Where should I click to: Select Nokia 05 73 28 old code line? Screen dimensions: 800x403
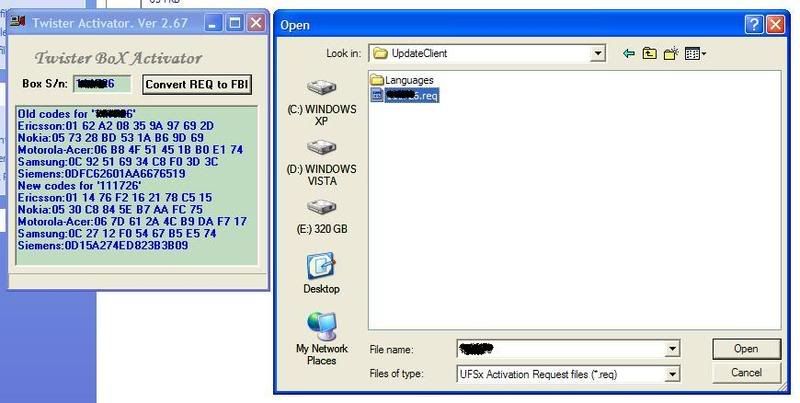111,138
